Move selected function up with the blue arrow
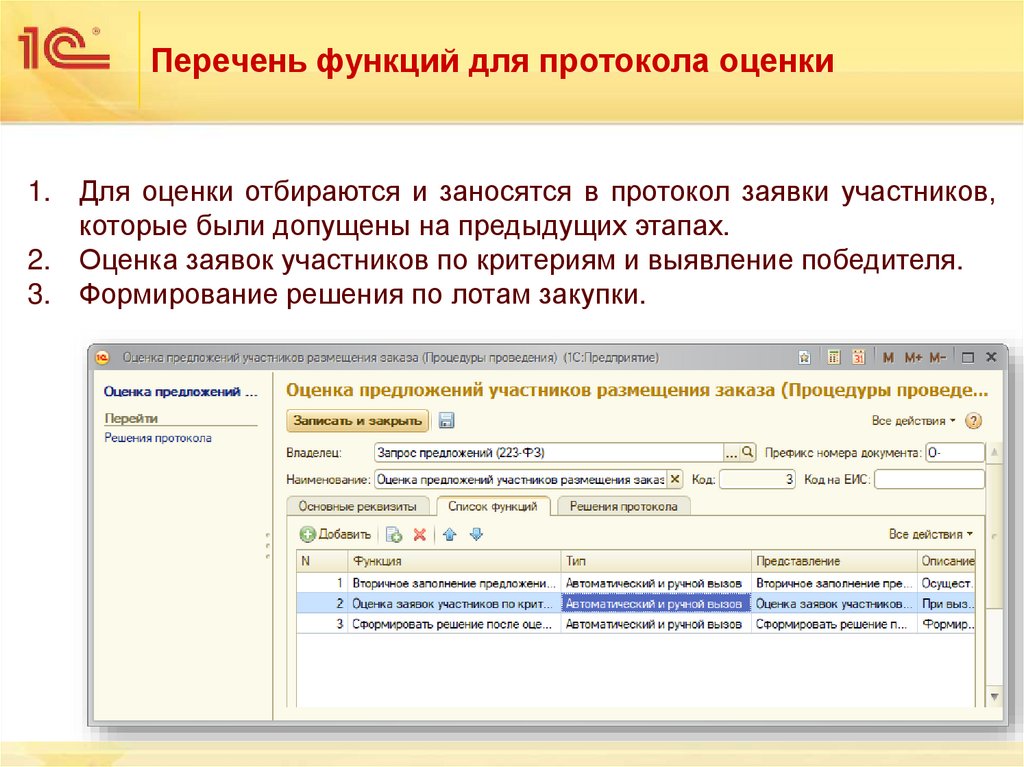Screen dimensions: 1024x767 tap(447, 533)
